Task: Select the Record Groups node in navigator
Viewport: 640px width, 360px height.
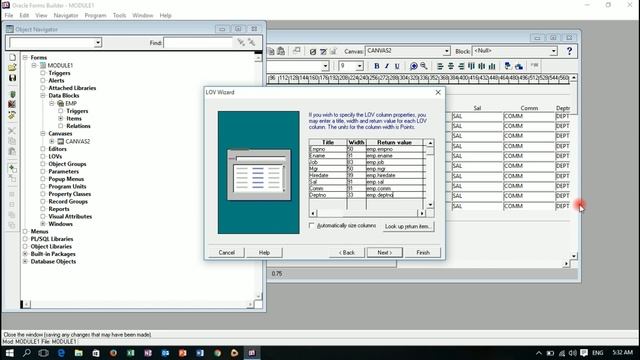Action: tap(68, 202)
